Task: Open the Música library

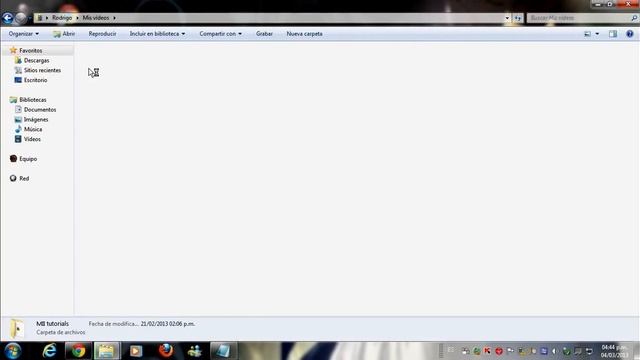Action: [x=33, y=129]
